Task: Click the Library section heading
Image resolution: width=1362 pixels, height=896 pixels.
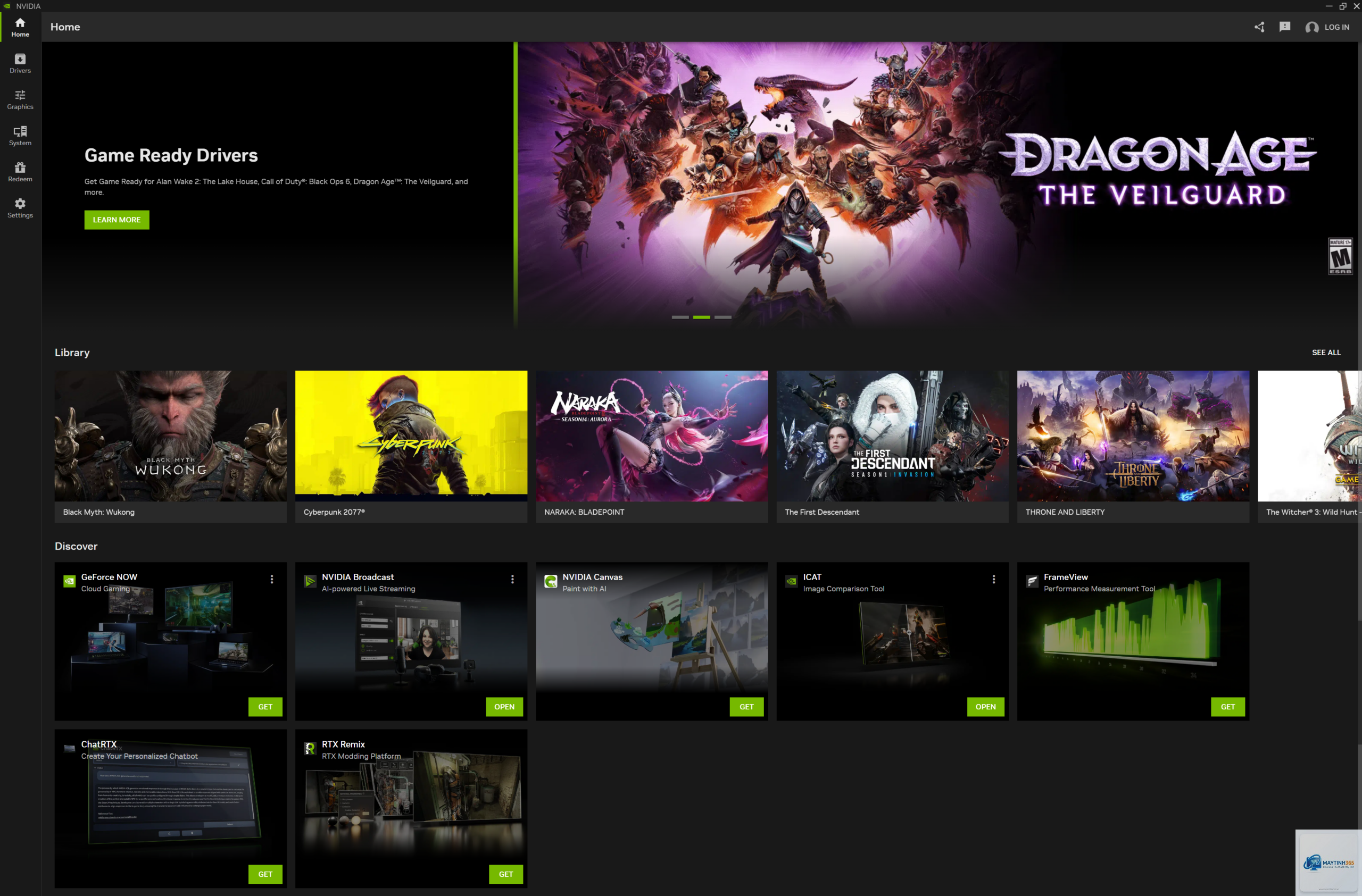Action: 72,352
